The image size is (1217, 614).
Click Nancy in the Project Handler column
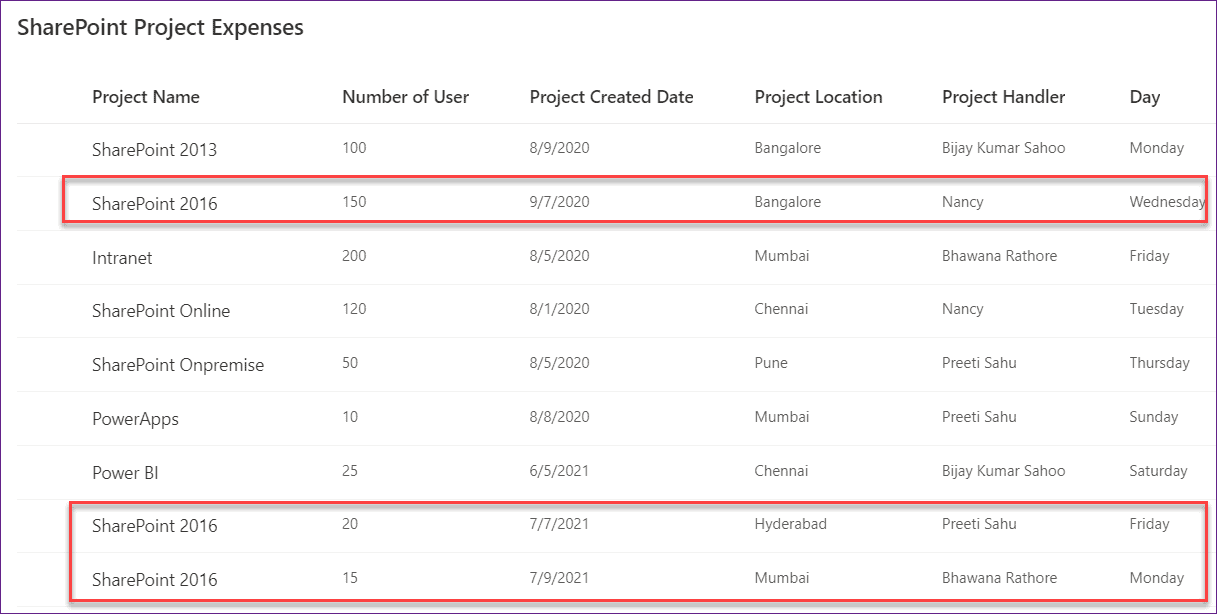pyautogui.click(x=962, y=201)
